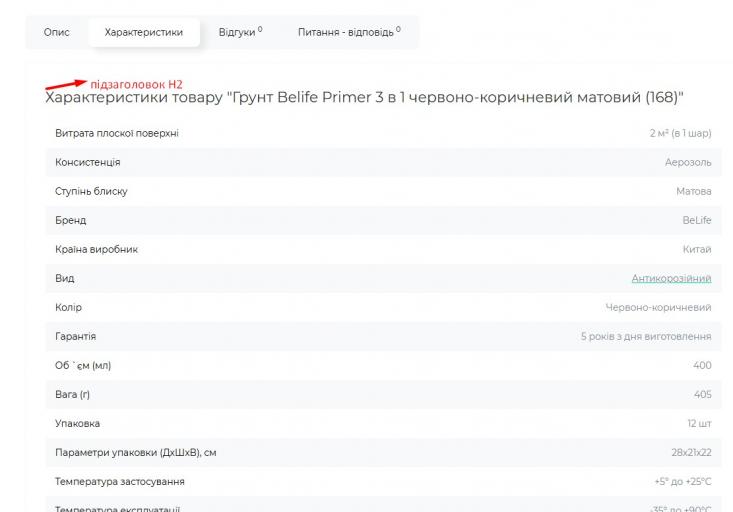Select the Характеристики tab
Image resolution: width=733 pixels, height=512 pixels.
144,32
